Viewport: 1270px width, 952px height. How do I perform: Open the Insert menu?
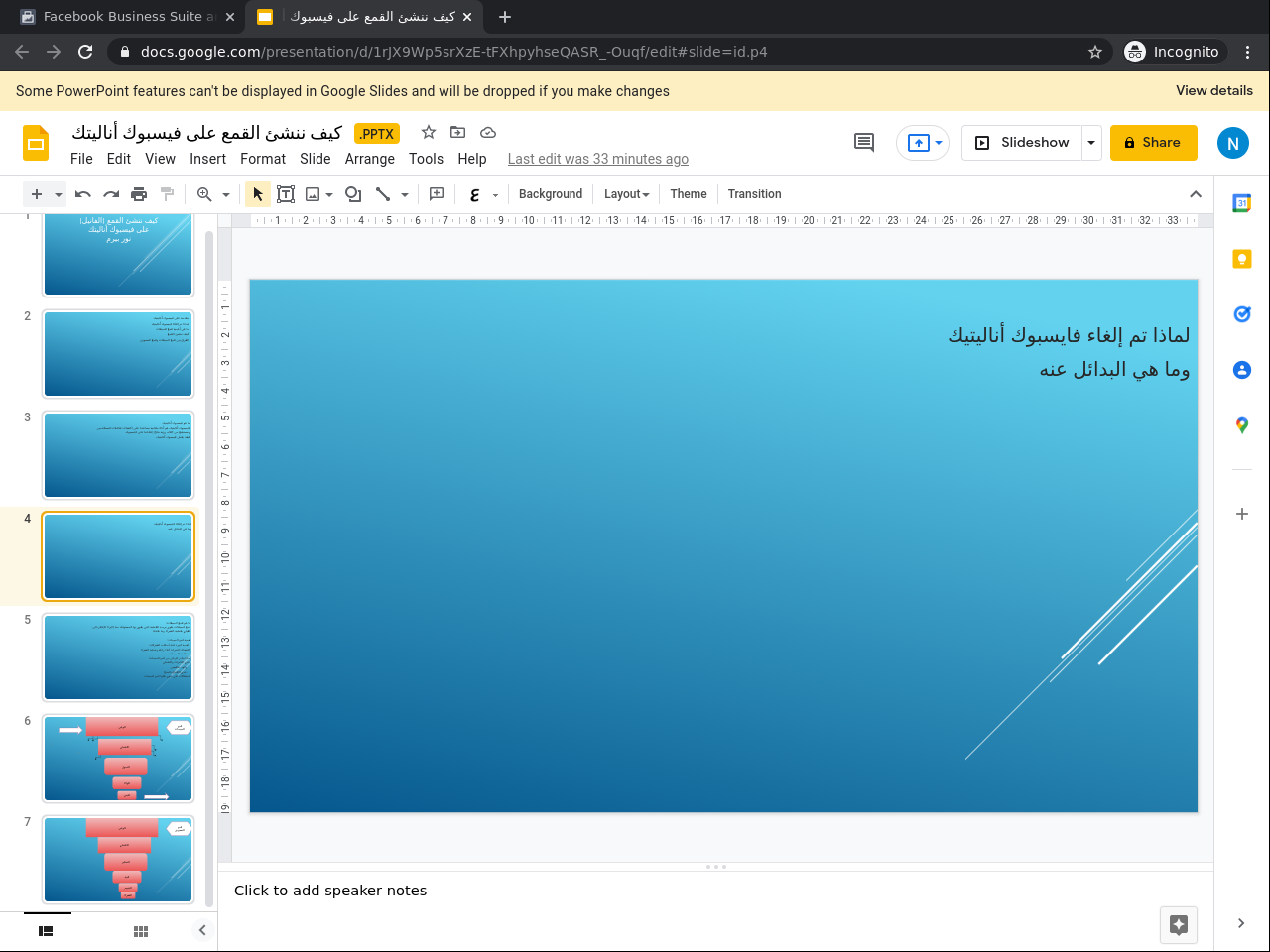208,159
